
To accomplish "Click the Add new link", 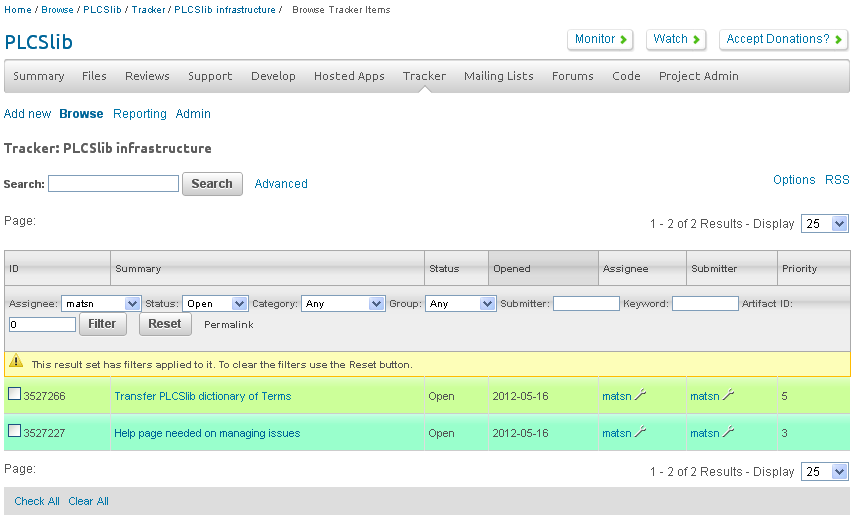I will click(x=27, y=113).
